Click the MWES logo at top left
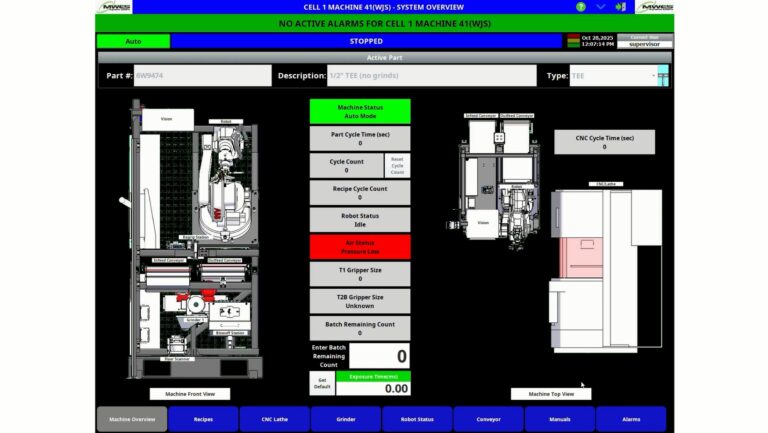 (x=115, y=7)
